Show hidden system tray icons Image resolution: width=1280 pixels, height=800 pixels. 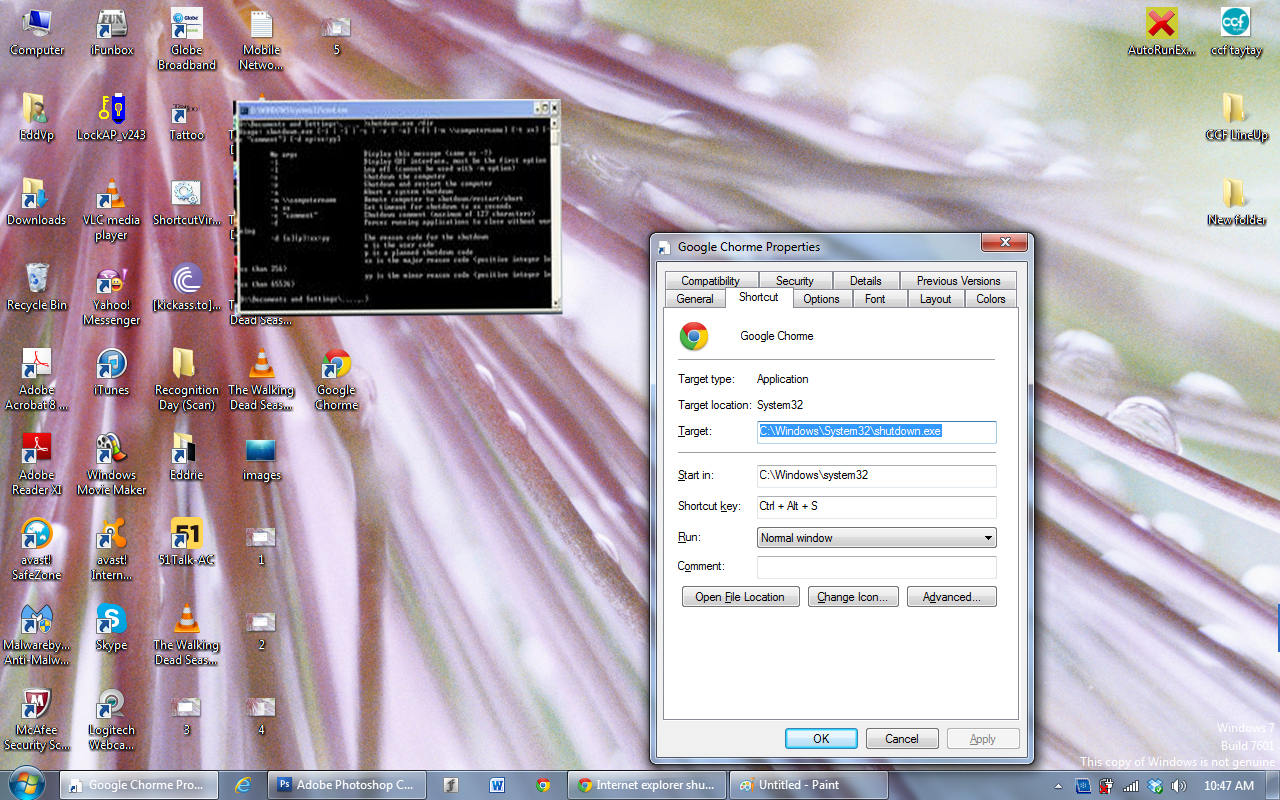point(1059,786)
